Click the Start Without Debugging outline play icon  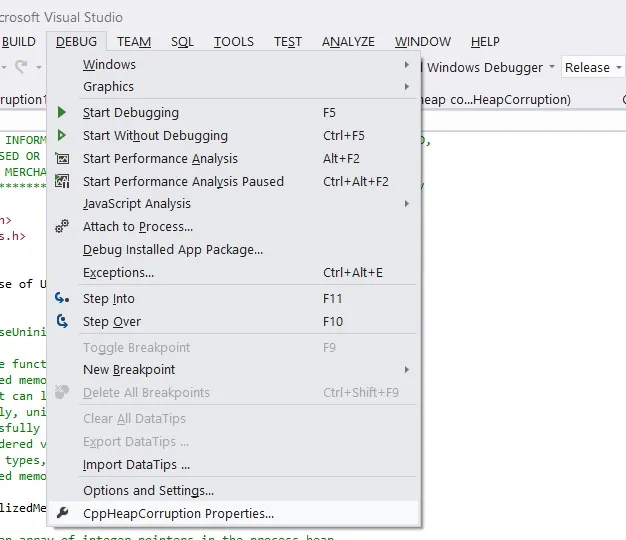coord(61,135)
